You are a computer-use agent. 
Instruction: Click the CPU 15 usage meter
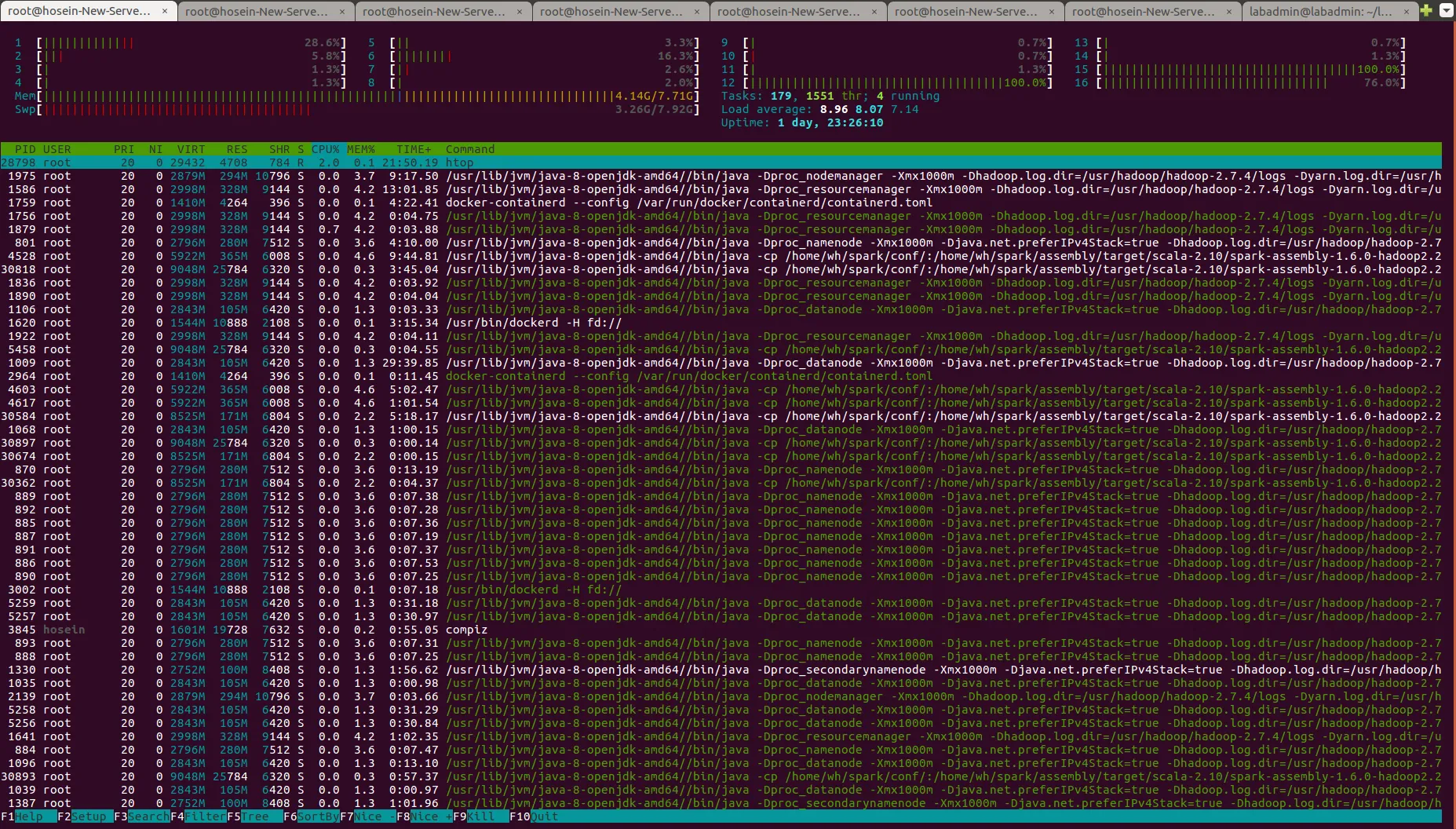1240,69
